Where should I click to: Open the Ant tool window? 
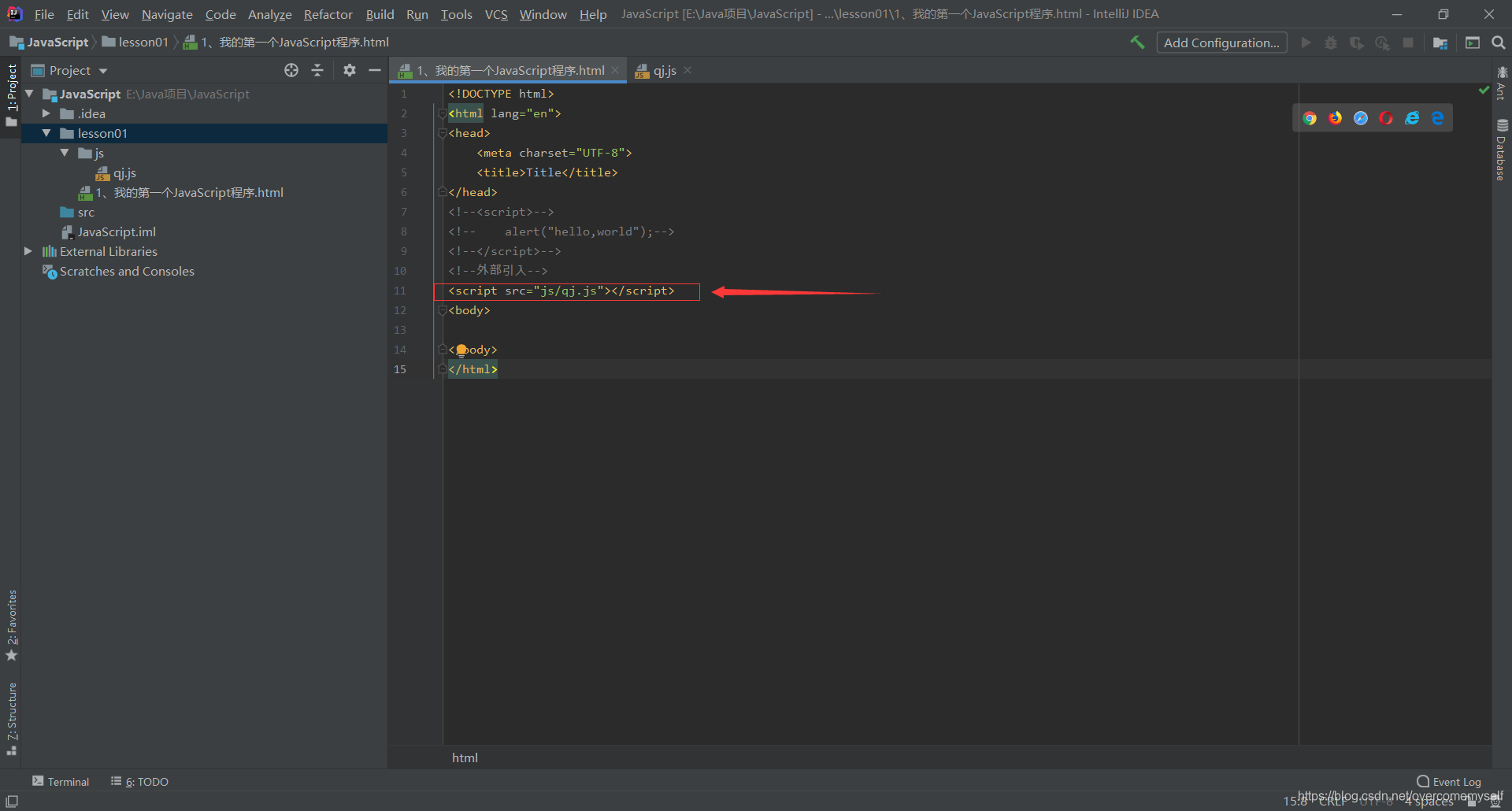(1501, 83)
